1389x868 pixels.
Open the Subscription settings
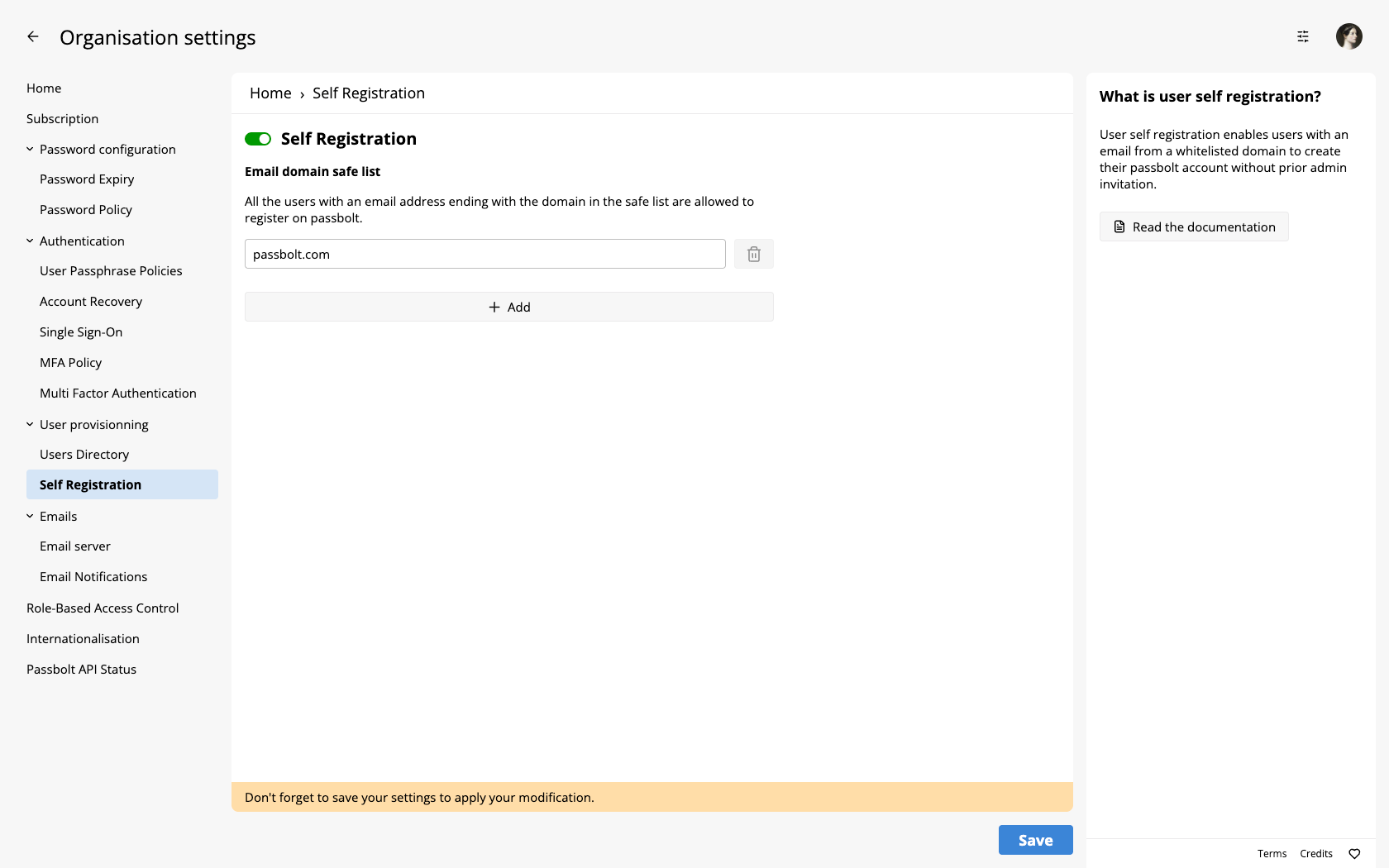(62, 119)
